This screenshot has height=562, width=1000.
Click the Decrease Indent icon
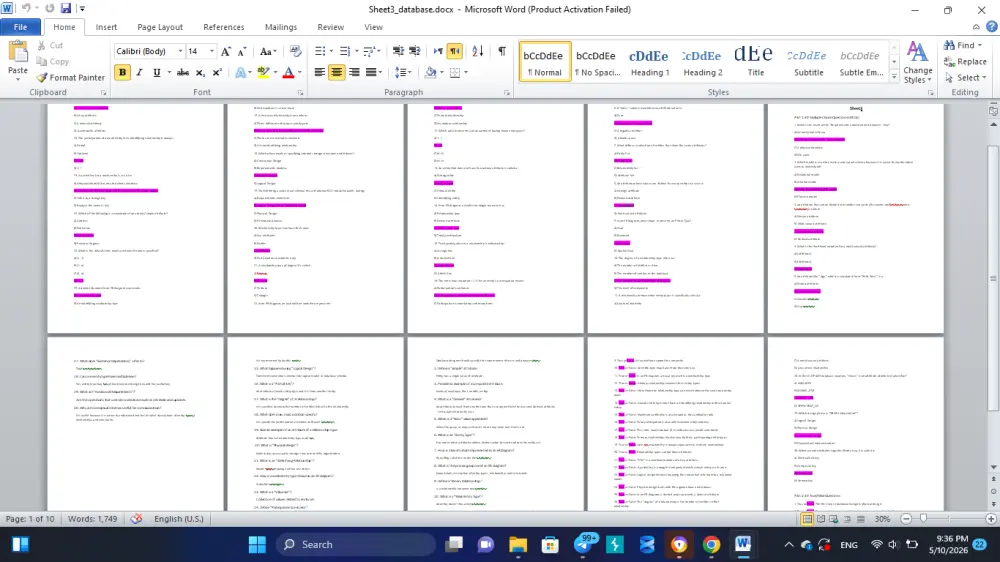(398, 51)
